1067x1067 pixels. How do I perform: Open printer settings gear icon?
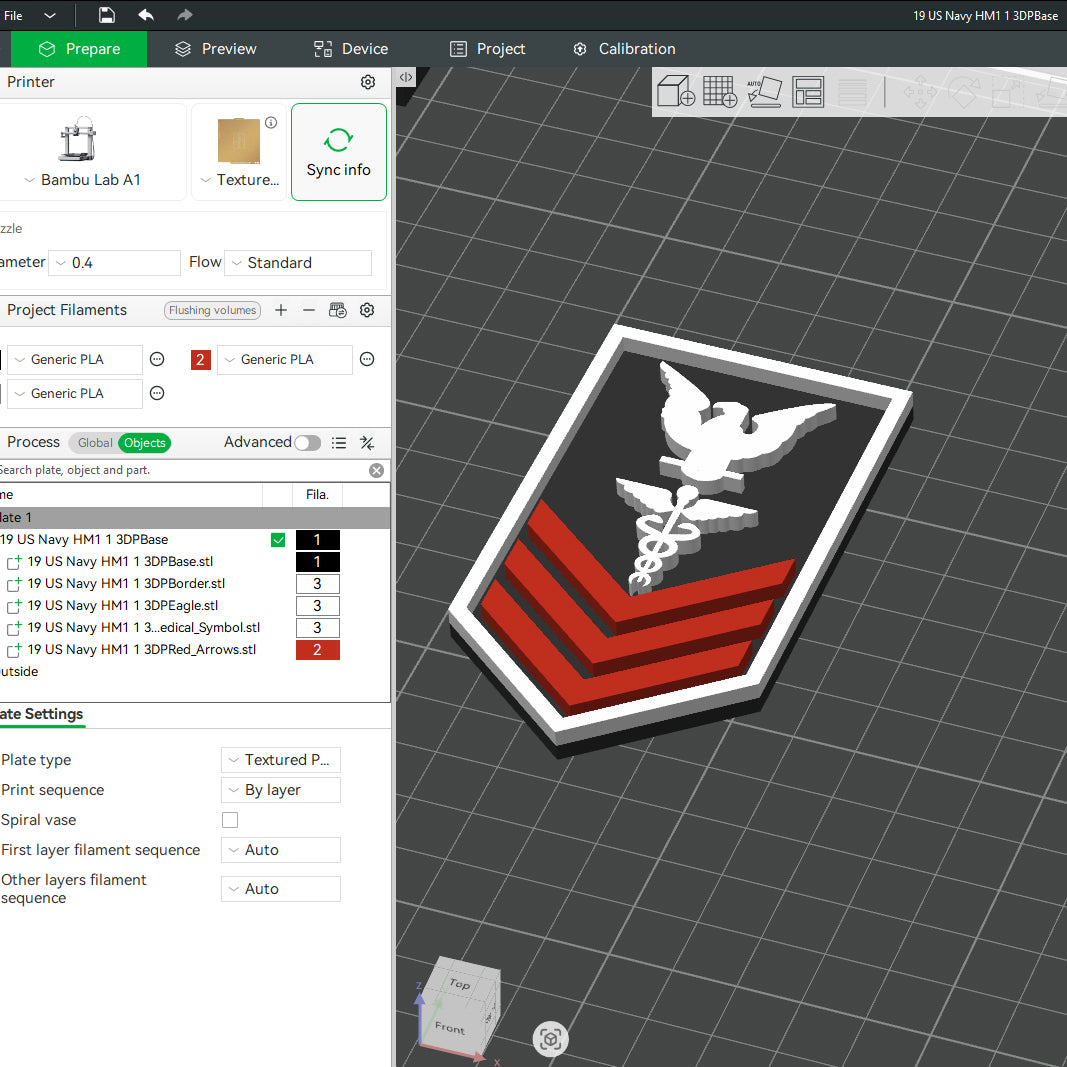pyautogui.click(x=367, y=82)
